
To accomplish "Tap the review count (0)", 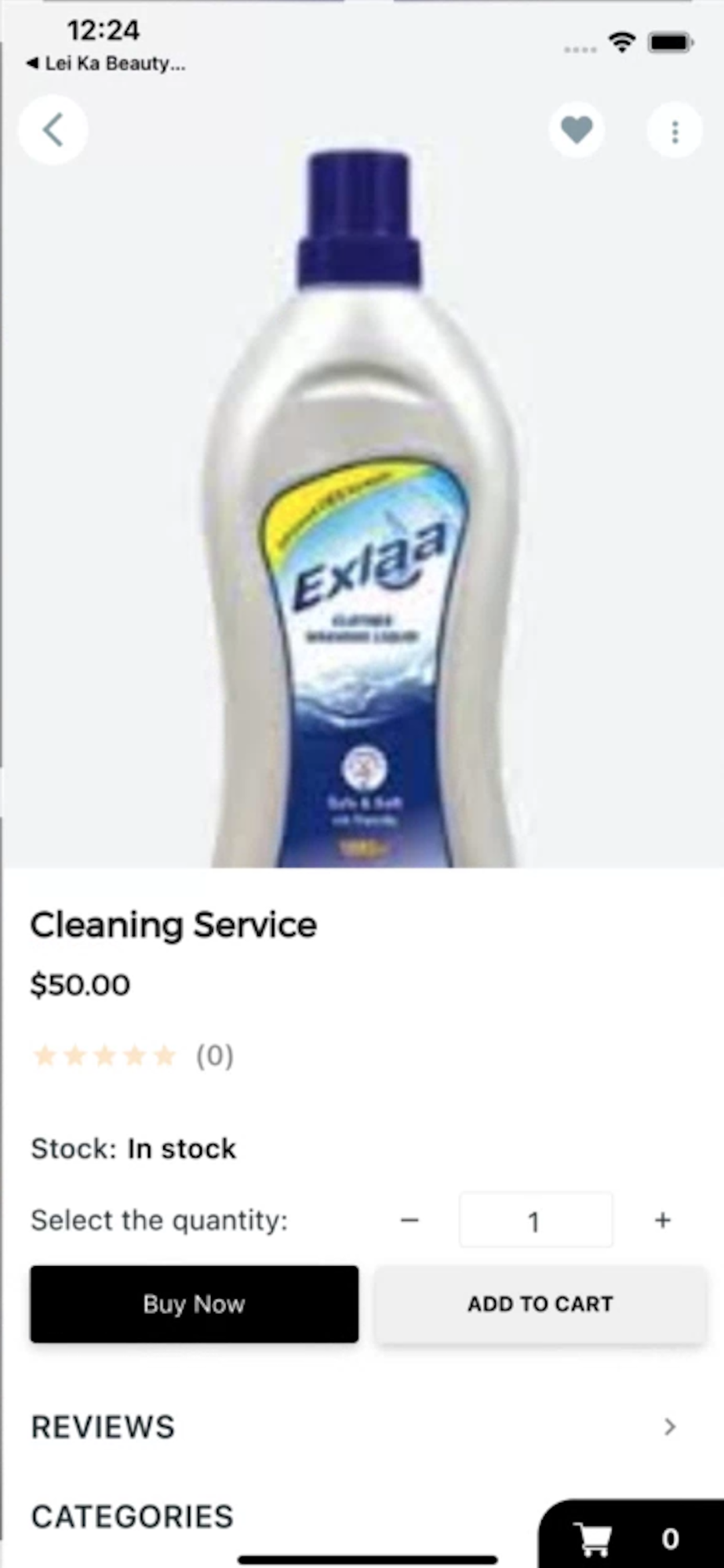I will (215, 1056).
